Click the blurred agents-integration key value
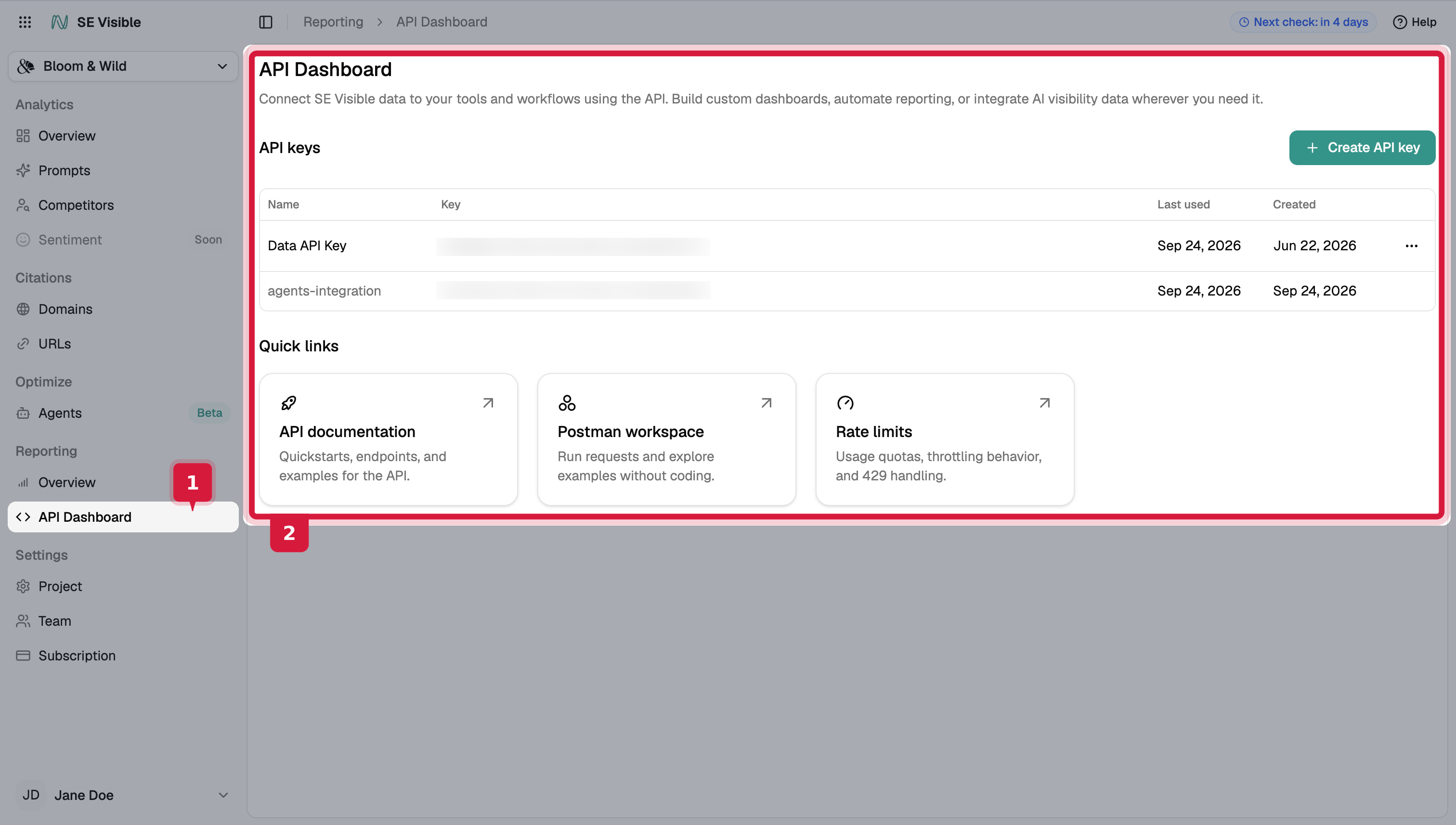This screenshot has width=1456, height=825. tap(572, 290)
